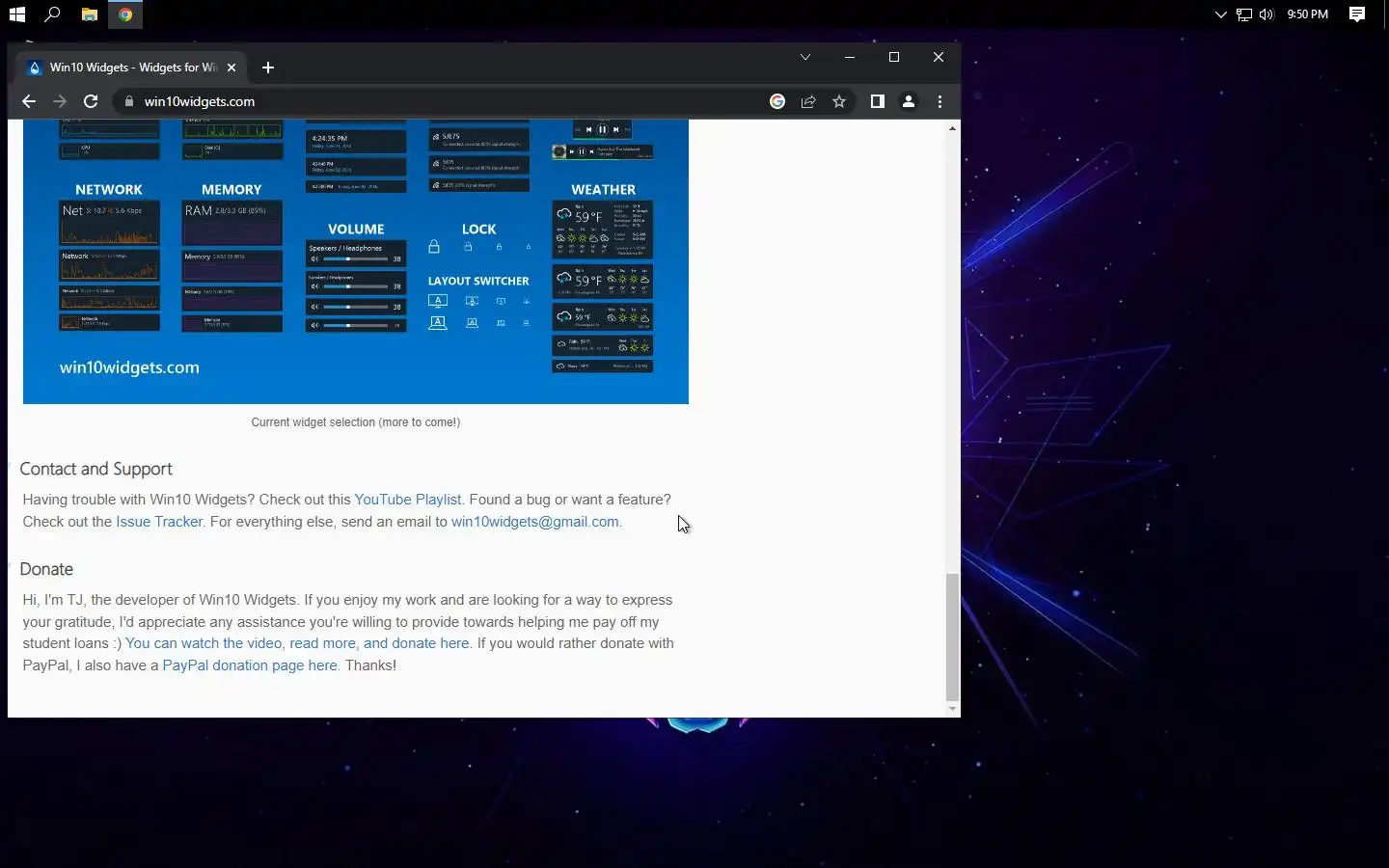The image size is (1389, 868).
Task: Click the page vertical scrollbar thumb
Action: (x=952, y=637)
